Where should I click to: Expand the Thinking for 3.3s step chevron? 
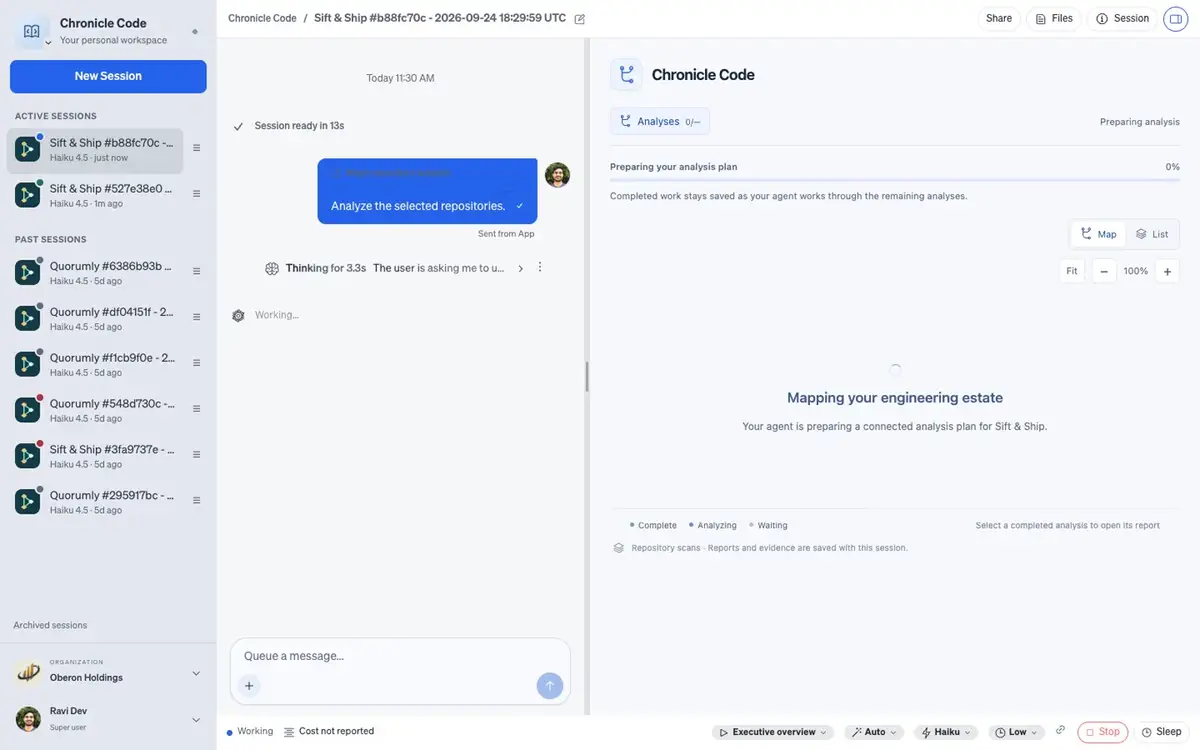coord(521,268)
